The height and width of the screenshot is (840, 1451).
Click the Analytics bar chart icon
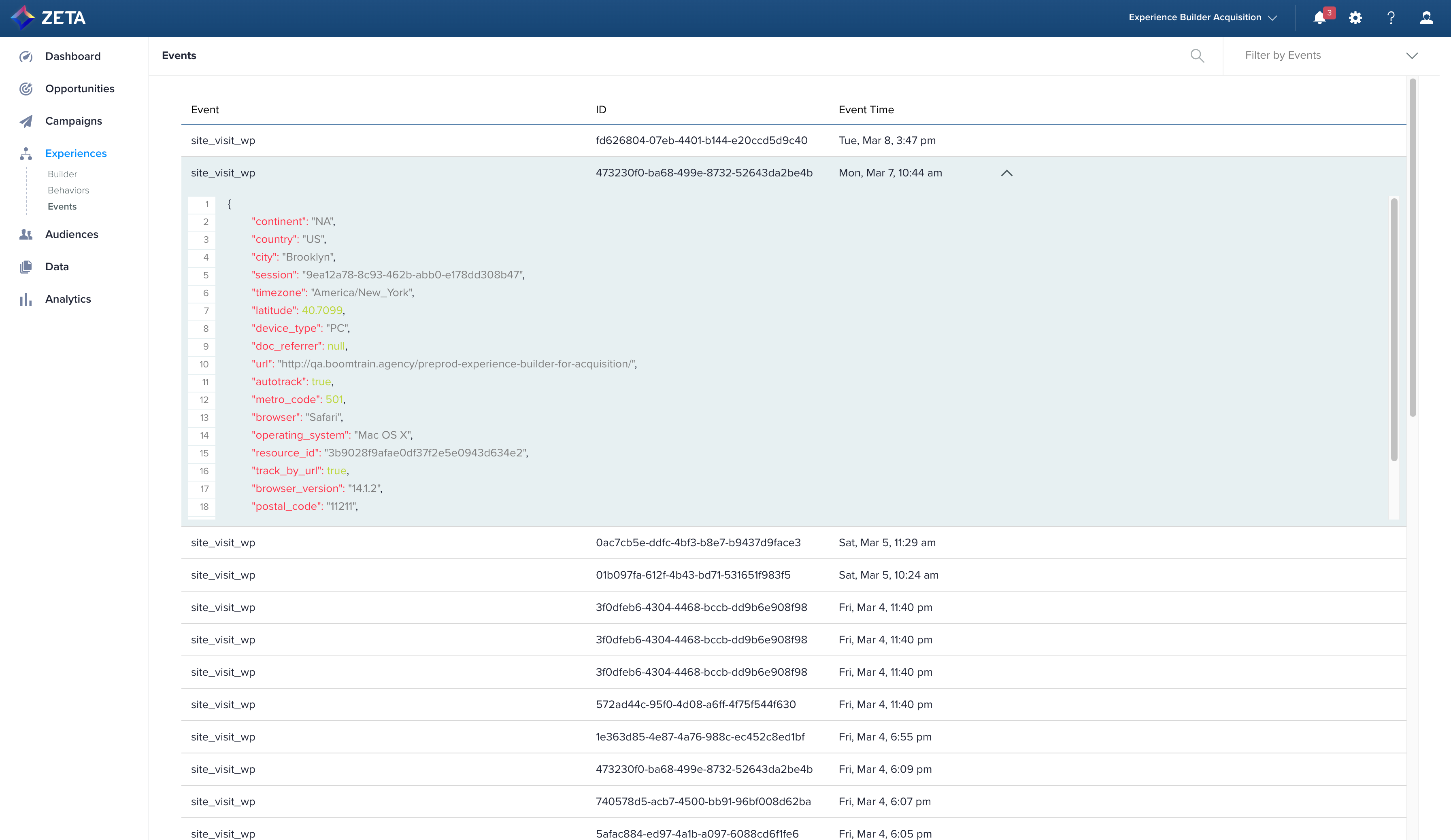26,299
